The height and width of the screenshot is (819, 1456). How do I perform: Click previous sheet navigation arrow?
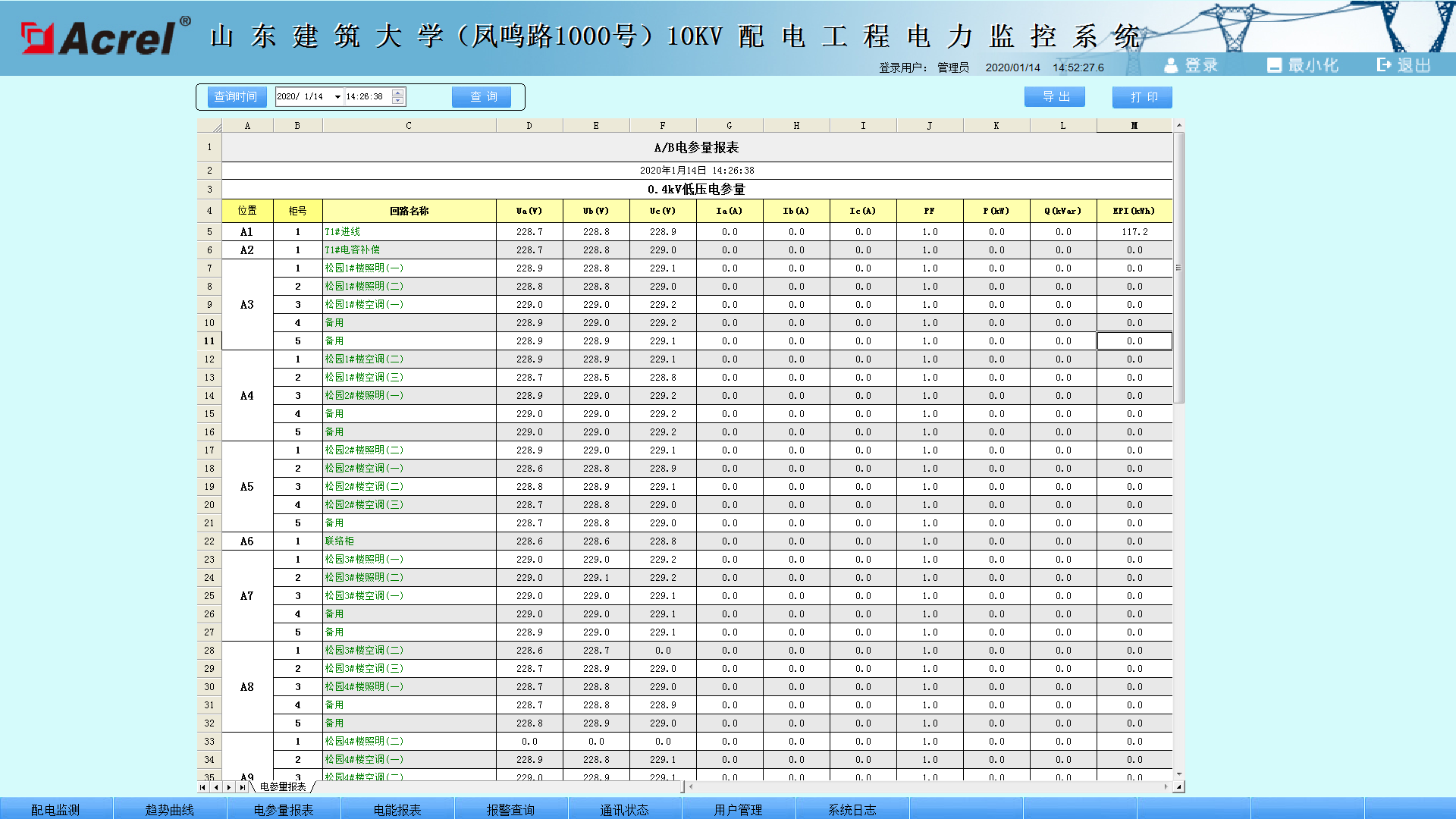click(x=216, y=787)
